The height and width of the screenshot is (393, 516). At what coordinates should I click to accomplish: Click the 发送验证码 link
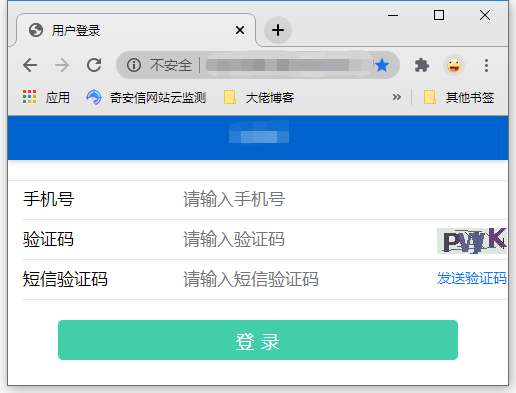(x=472, y=278)
